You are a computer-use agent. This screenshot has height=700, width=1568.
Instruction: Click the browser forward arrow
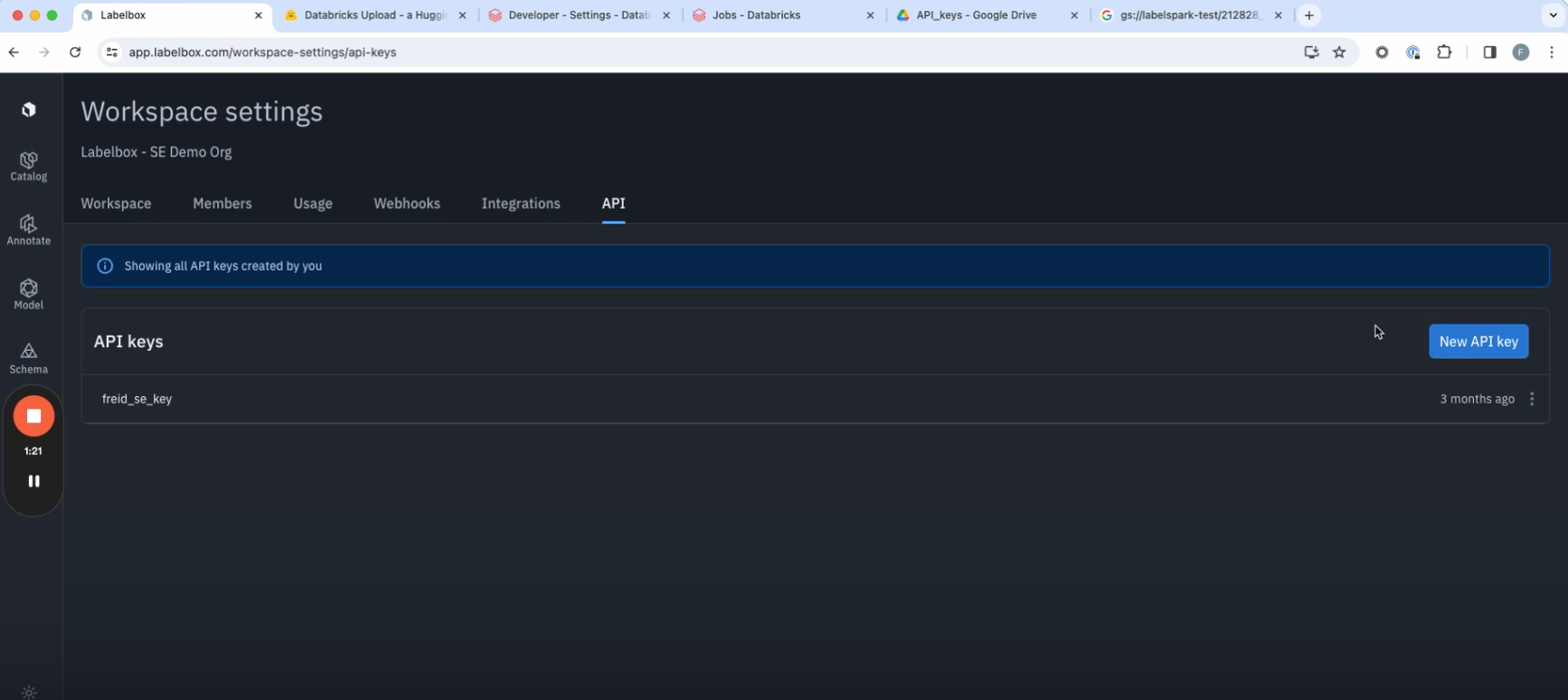43,52
